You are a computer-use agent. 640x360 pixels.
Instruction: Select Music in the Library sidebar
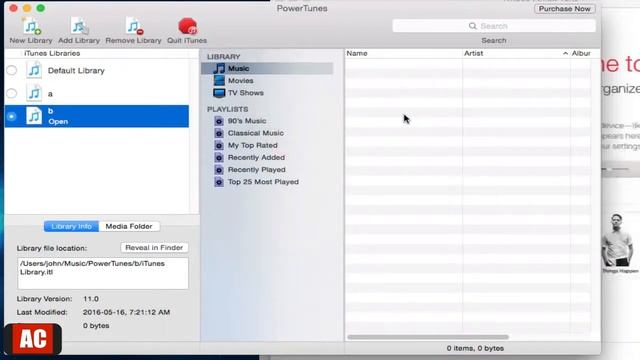click(267, 68)
